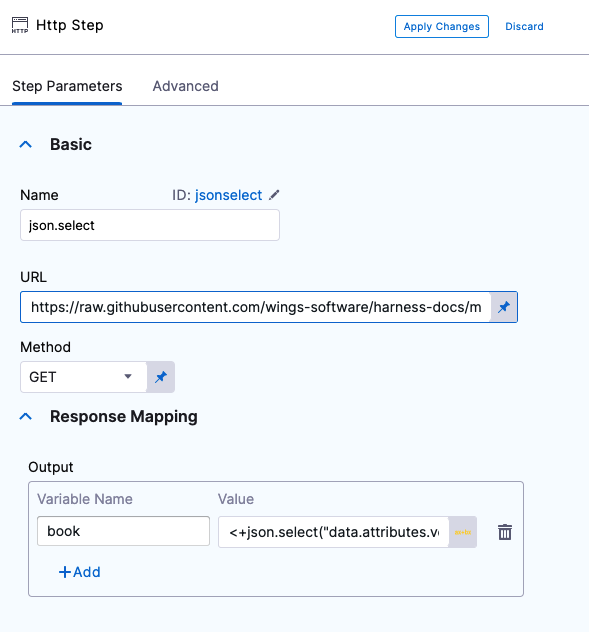Click the Response Mapping section heading
Screen dimensions: 589x632
[x=124, y=416]
